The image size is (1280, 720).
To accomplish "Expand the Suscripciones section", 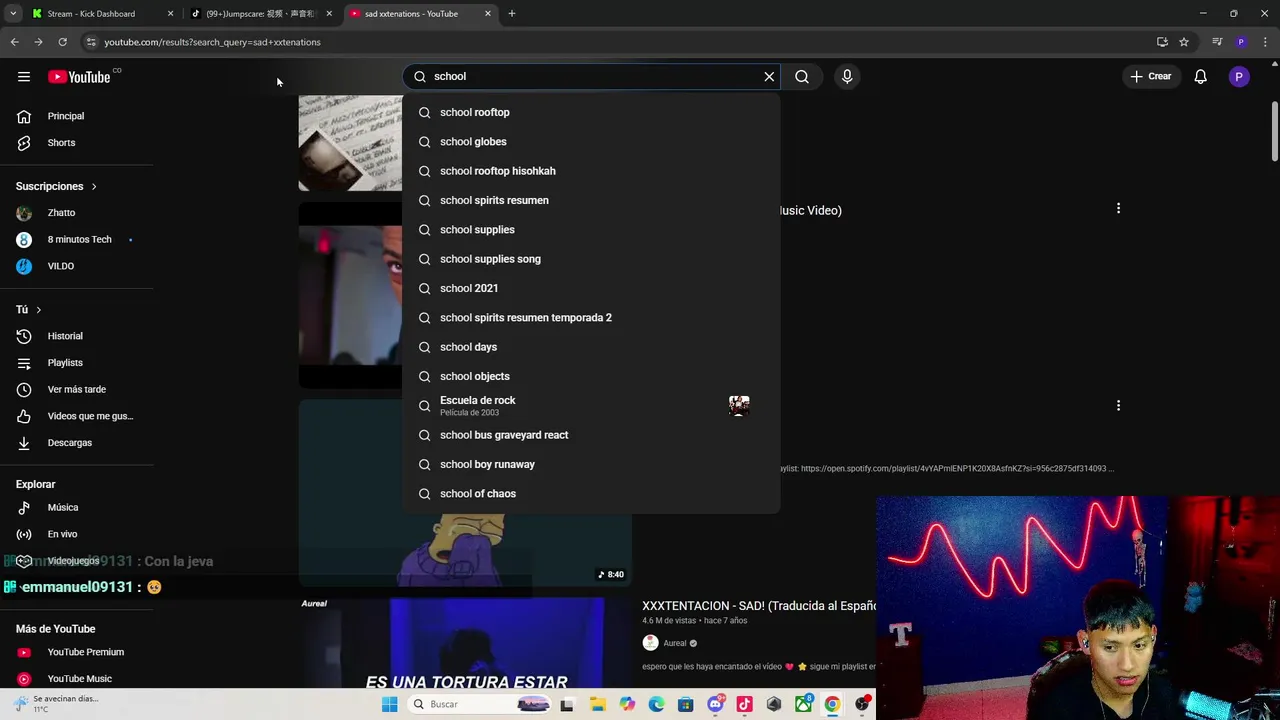I will point(56,186).
